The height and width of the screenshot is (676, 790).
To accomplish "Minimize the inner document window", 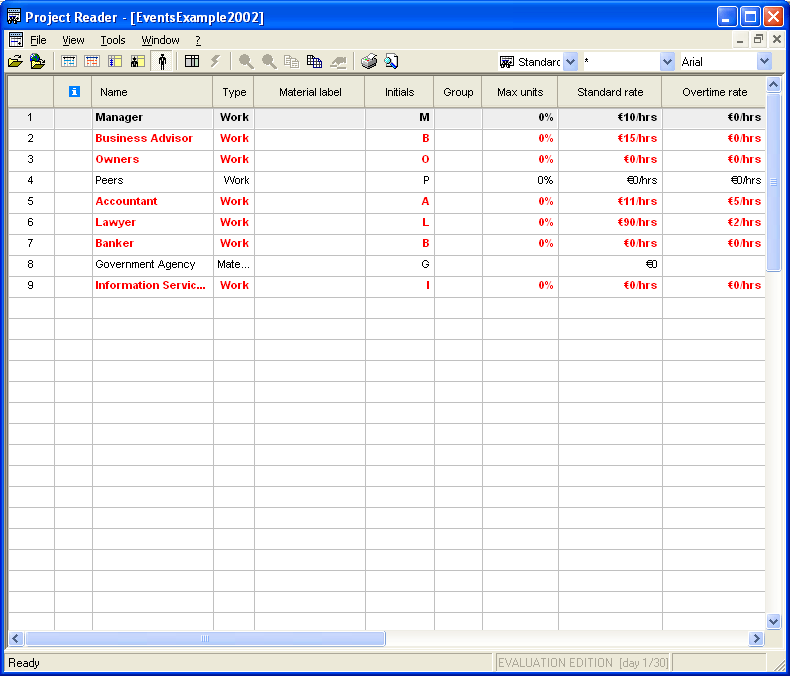I will [x=740, y=40].
